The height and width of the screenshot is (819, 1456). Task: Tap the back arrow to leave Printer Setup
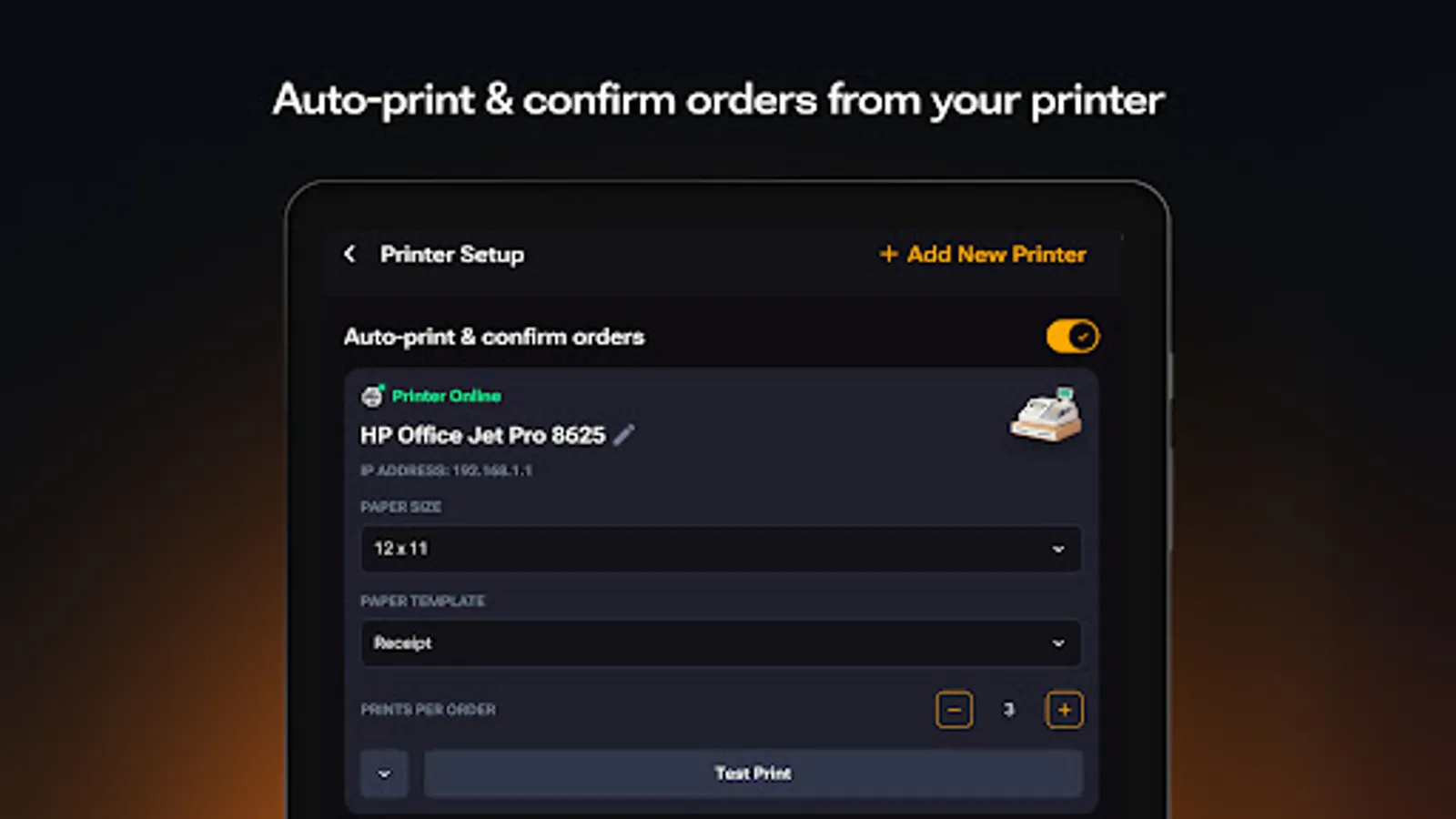(x=350, y=255)
